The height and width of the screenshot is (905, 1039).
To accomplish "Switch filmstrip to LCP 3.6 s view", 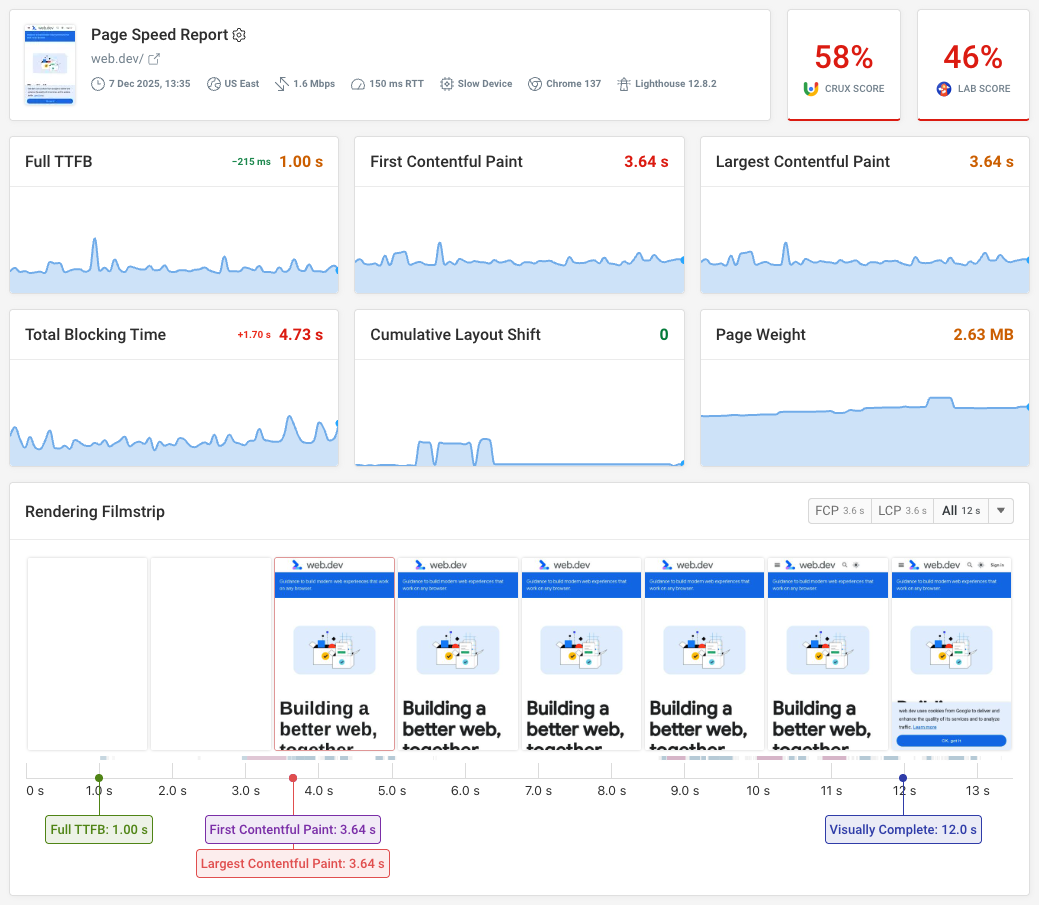I will [902, 510].
